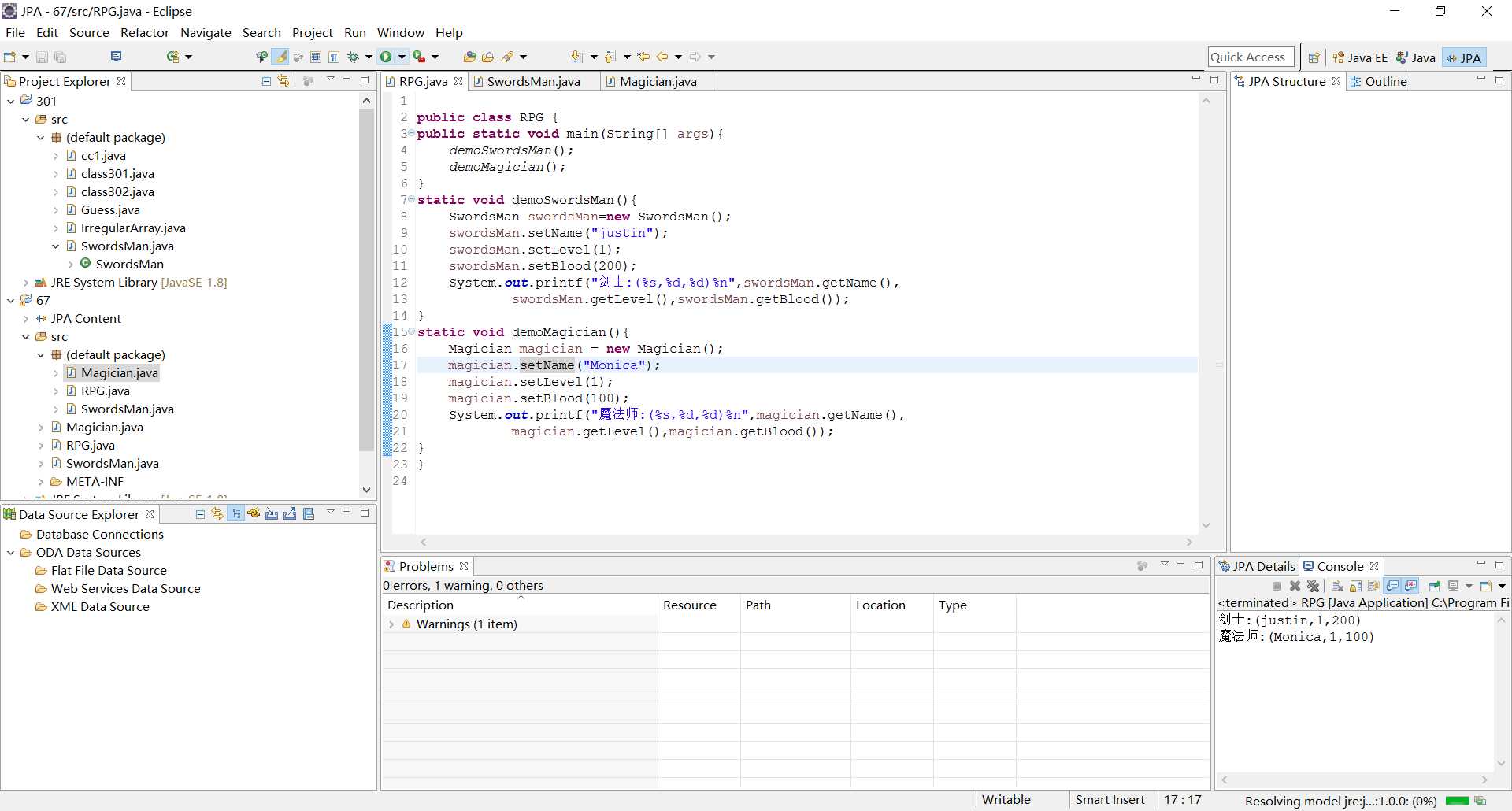Collapse the 301 project node

[x=10, y=101]
